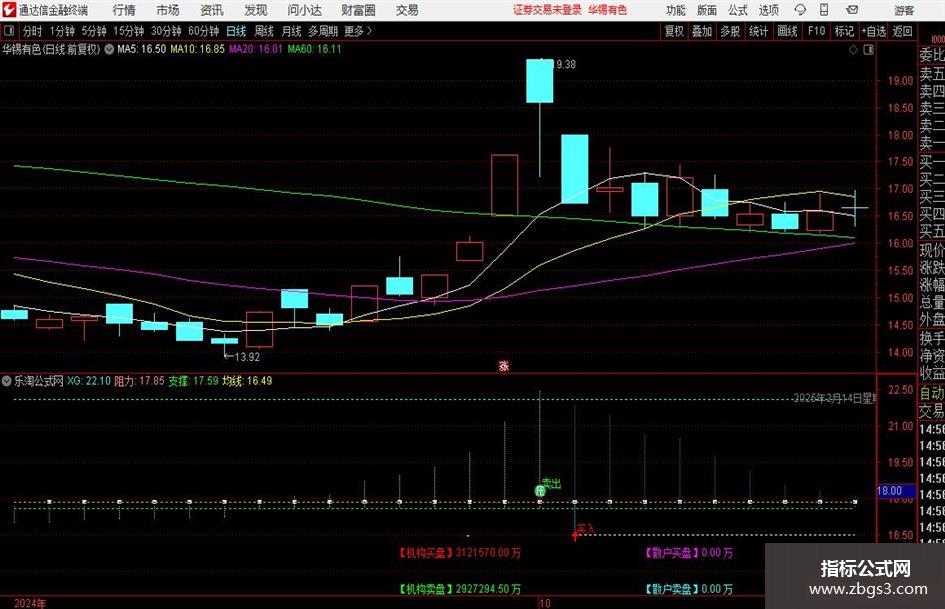The height and width of the screenshot is (609, 945).
Task: Click the 游客 guest account button
Action: point(904,10)
